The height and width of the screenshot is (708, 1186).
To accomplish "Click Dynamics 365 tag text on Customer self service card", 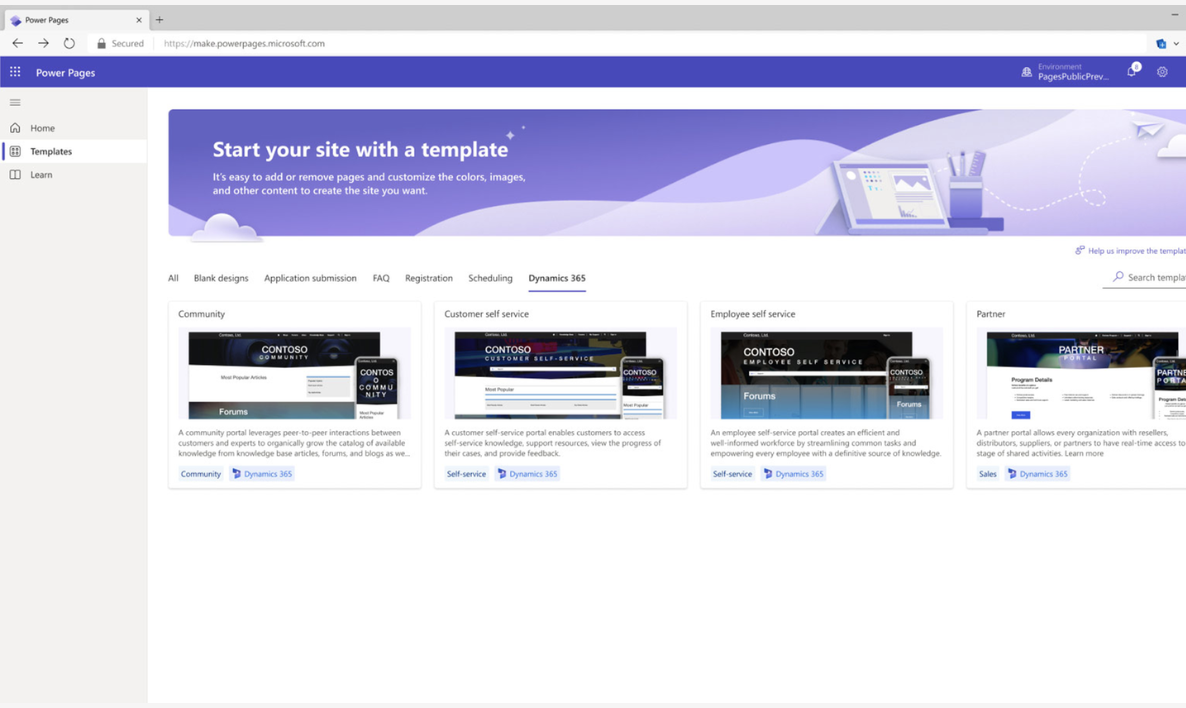I will pos(533,474).
